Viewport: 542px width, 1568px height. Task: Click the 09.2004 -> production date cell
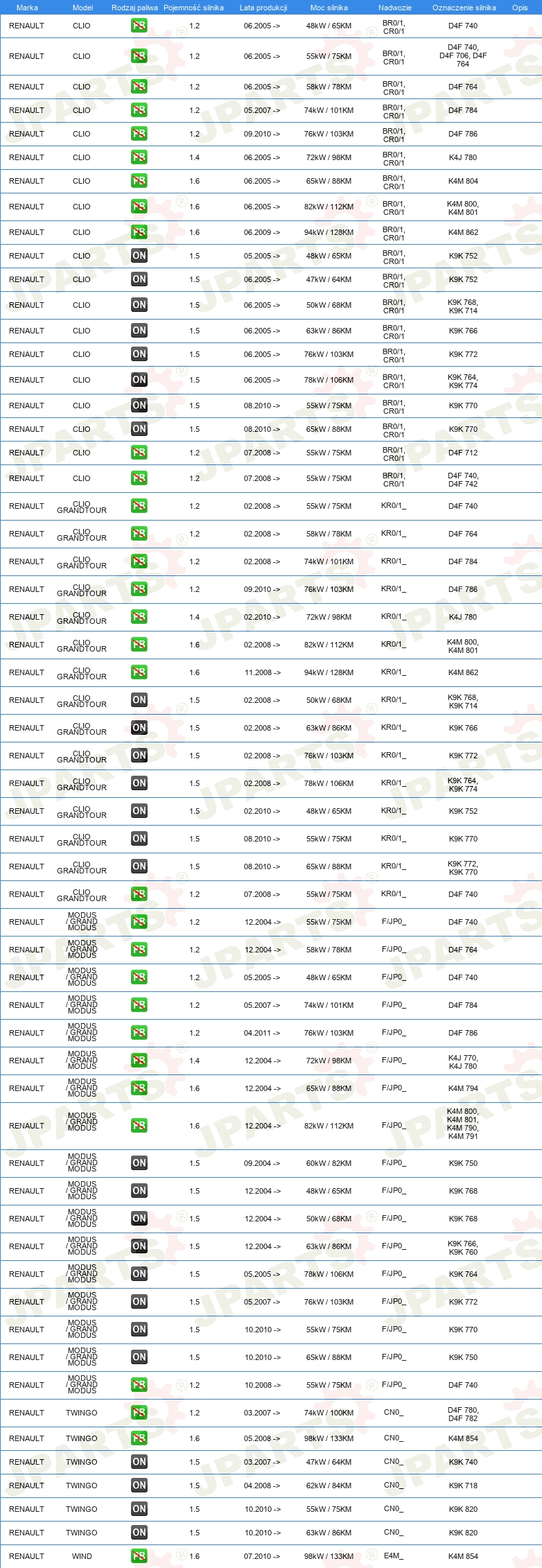pos(263,1163)
